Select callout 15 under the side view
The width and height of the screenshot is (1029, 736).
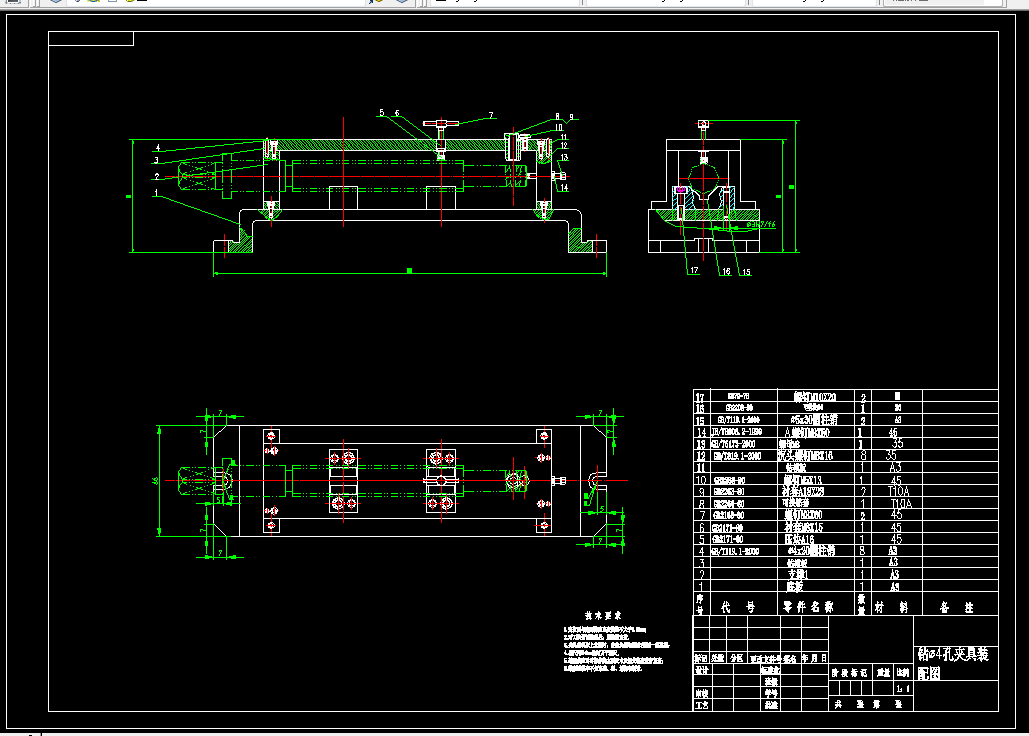[x=746, y=272]
